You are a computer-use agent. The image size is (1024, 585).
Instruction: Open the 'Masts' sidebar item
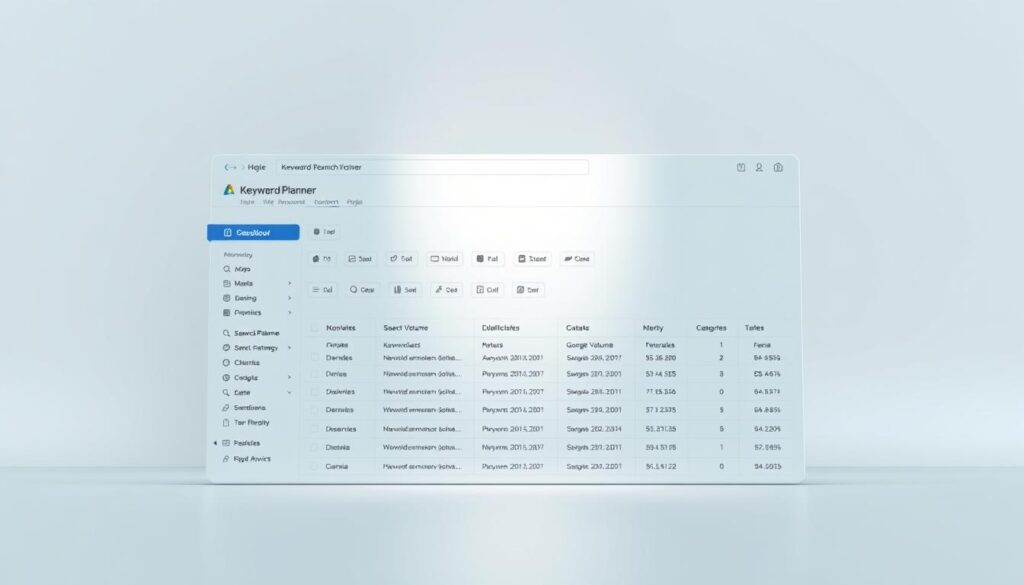(x=238, y=283)
